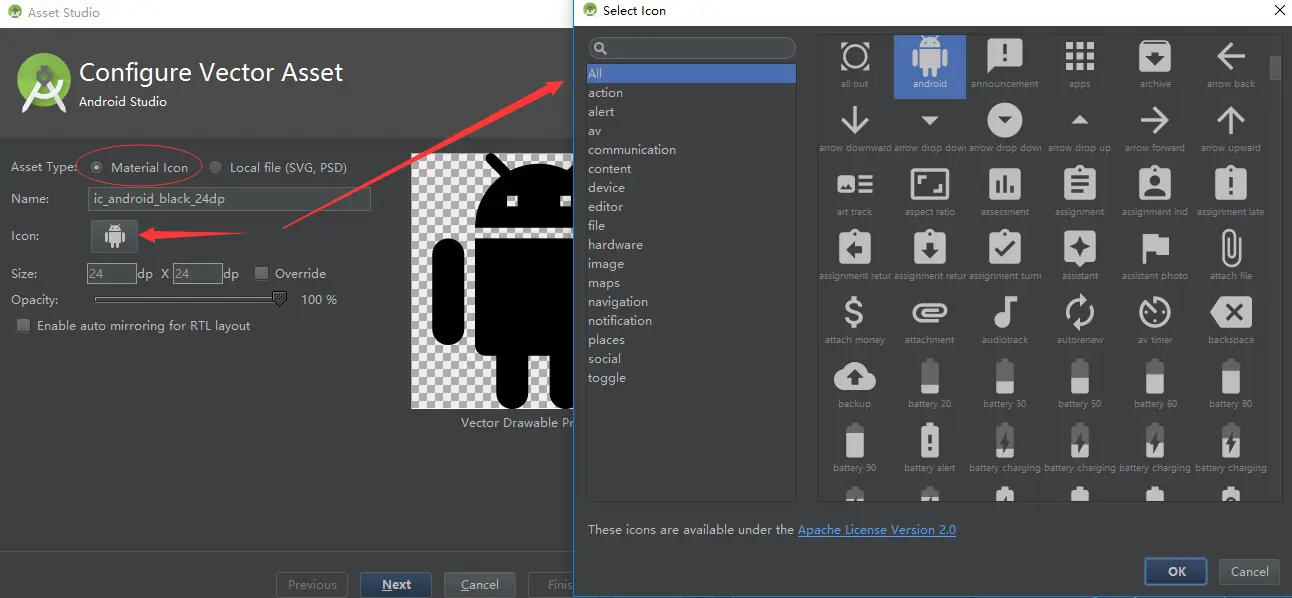Viewport: 1292px width, 598px height.
Task: Confirm icon selection with OK
Action: tap(1177, 572)
